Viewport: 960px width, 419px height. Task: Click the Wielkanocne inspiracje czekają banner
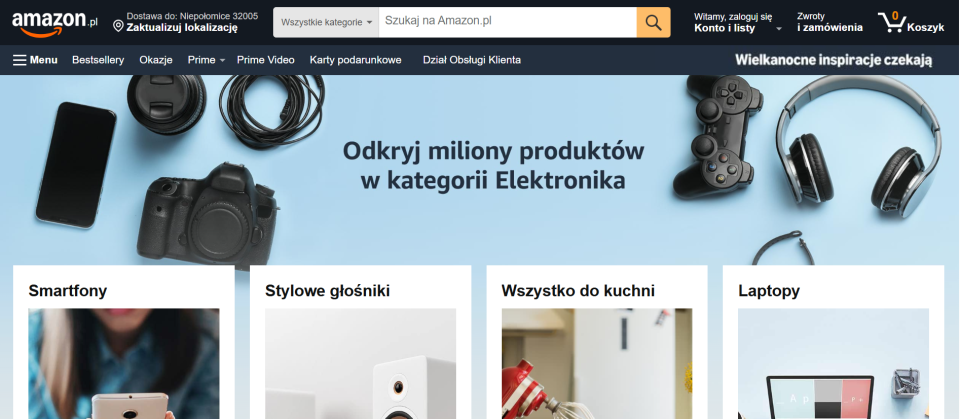pyautogui.click(x=833, y=60)
